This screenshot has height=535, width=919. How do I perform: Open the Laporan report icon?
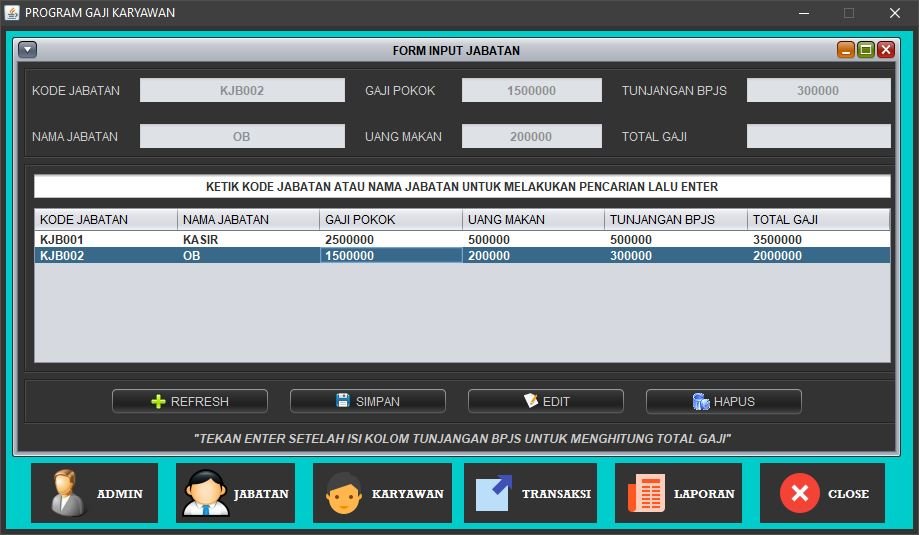point(646,493)
